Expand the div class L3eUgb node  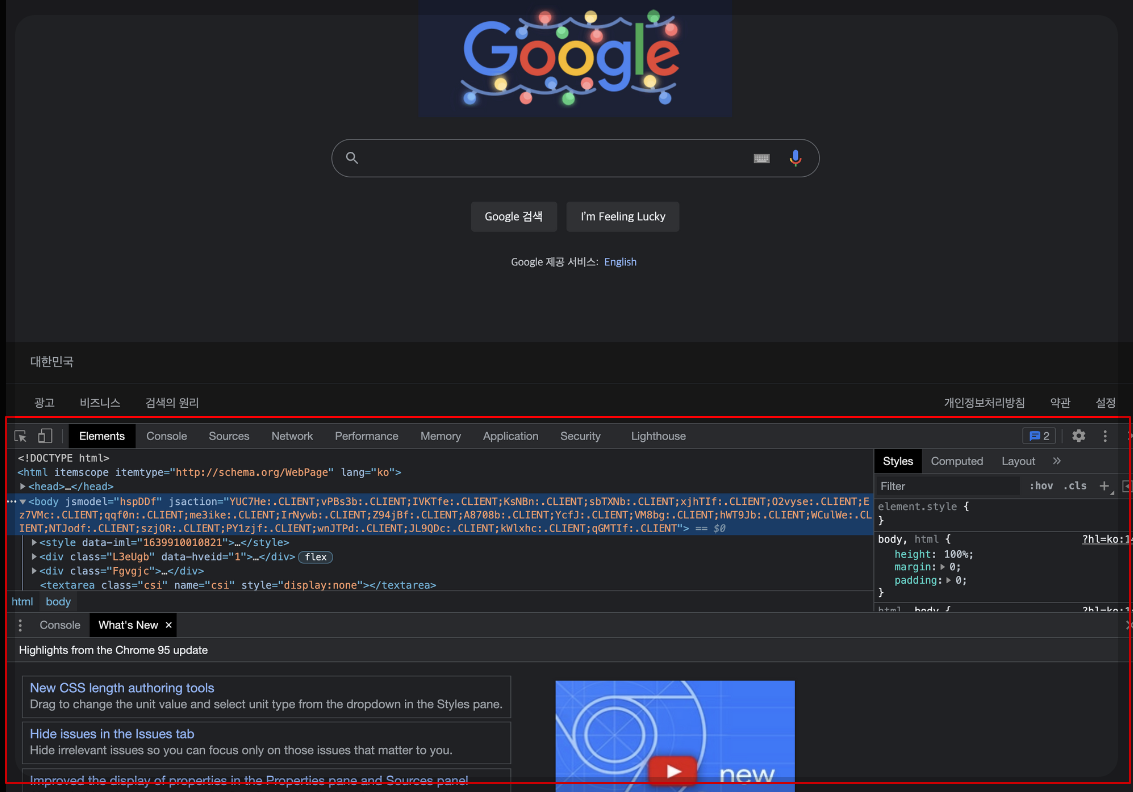[x=34, y=556]
